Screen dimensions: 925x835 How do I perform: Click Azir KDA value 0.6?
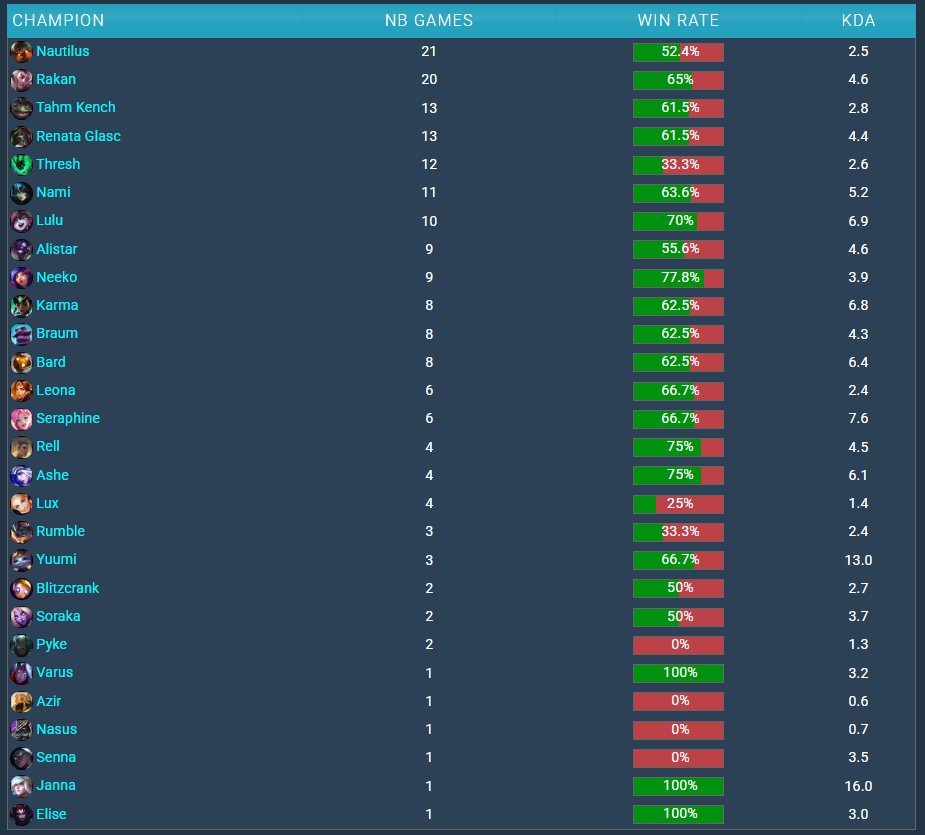[858, 701]
